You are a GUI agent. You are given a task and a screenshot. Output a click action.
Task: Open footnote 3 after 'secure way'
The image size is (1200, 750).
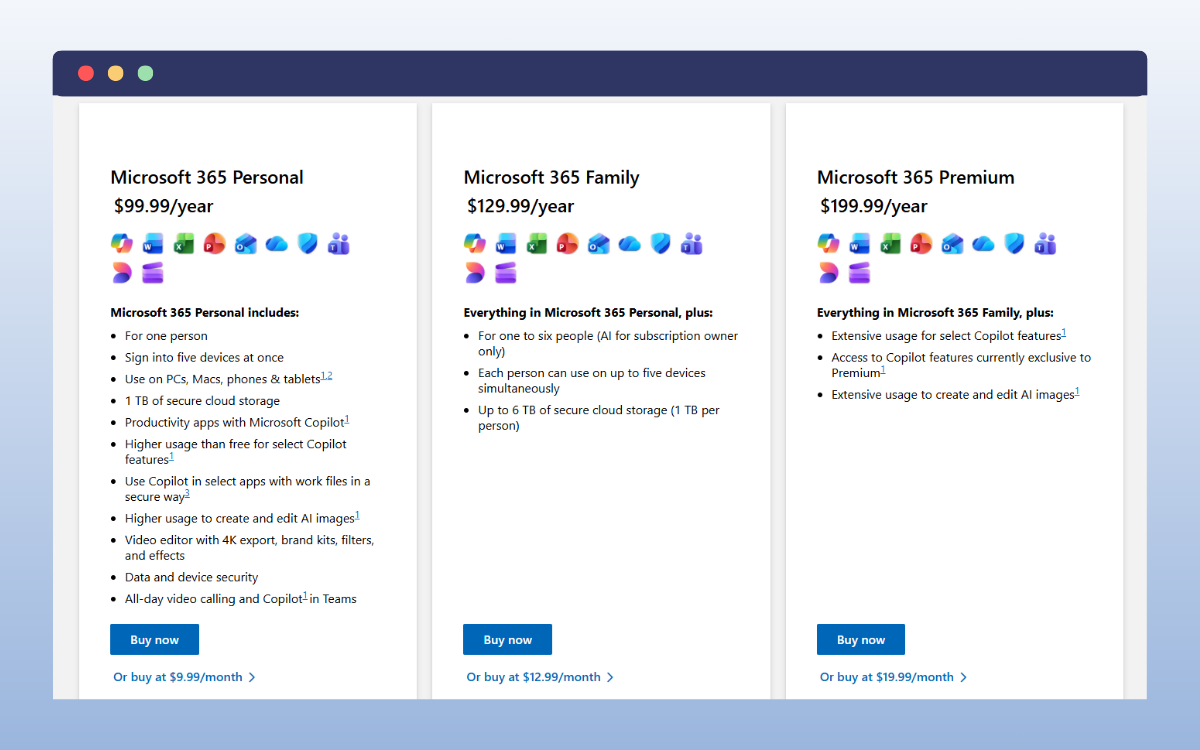pos(187,494)
